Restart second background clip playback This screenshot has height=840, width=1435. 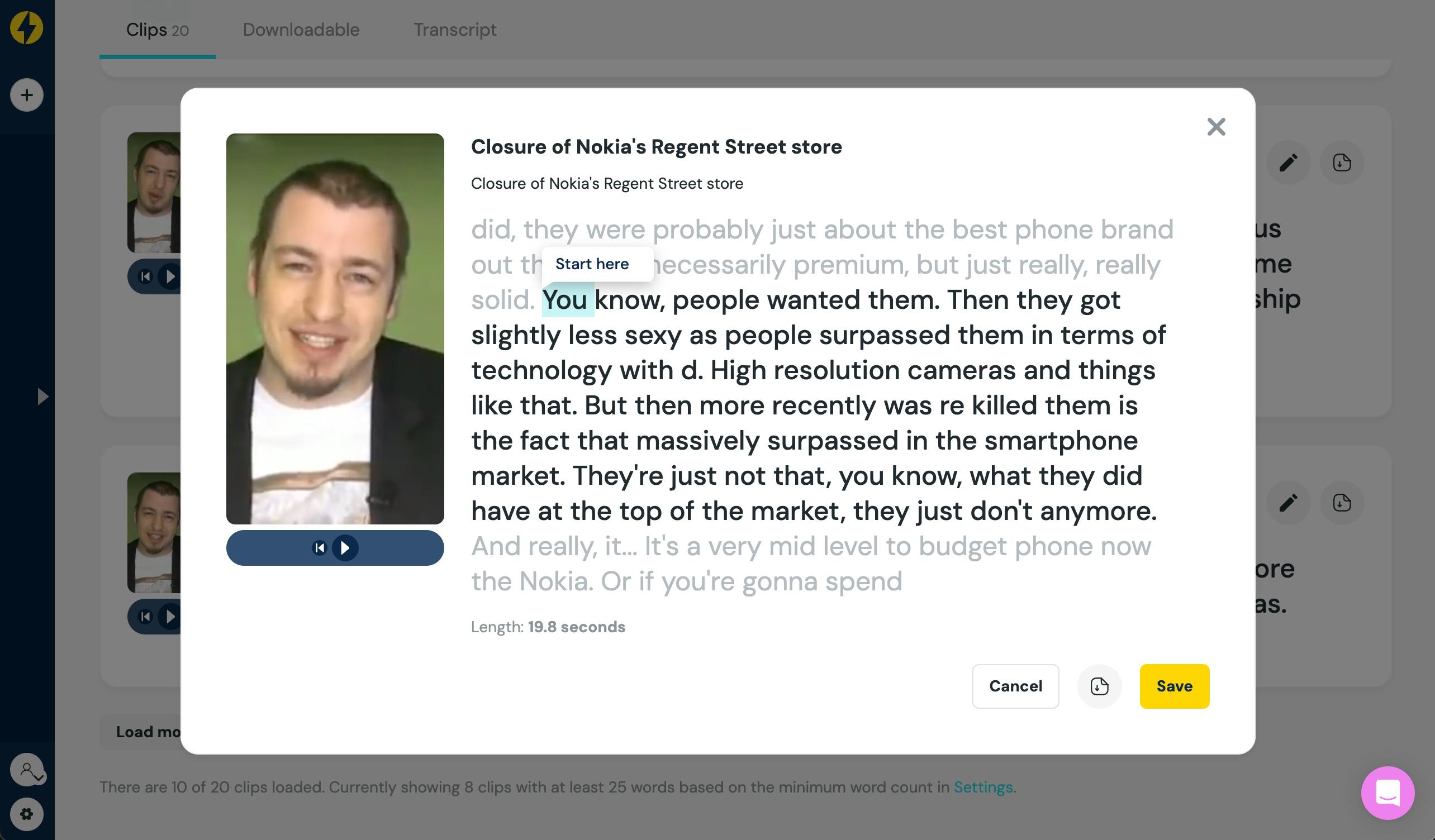pos(145,617)
